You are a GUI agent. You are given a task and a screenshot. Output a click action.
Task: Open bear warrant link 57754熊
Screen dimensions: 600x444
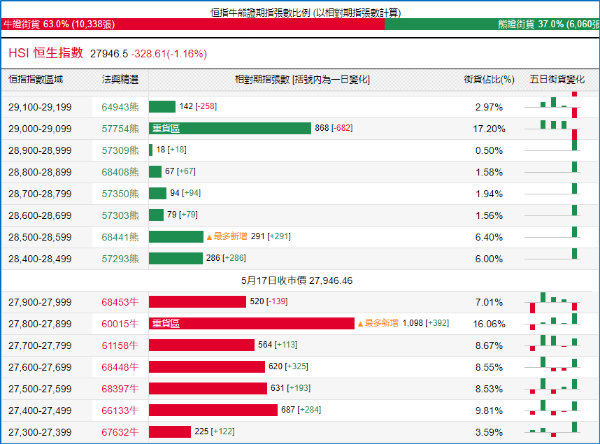coord(120,128)
